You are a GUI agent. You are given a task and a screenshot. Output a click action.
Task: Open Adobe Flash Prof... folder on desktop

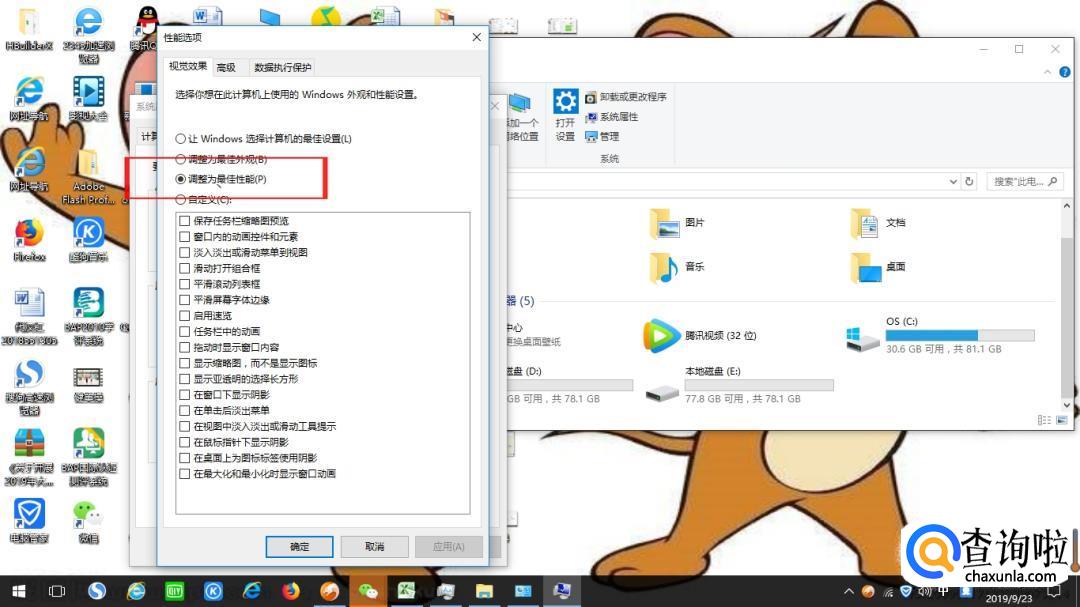(x=88, y=176)
